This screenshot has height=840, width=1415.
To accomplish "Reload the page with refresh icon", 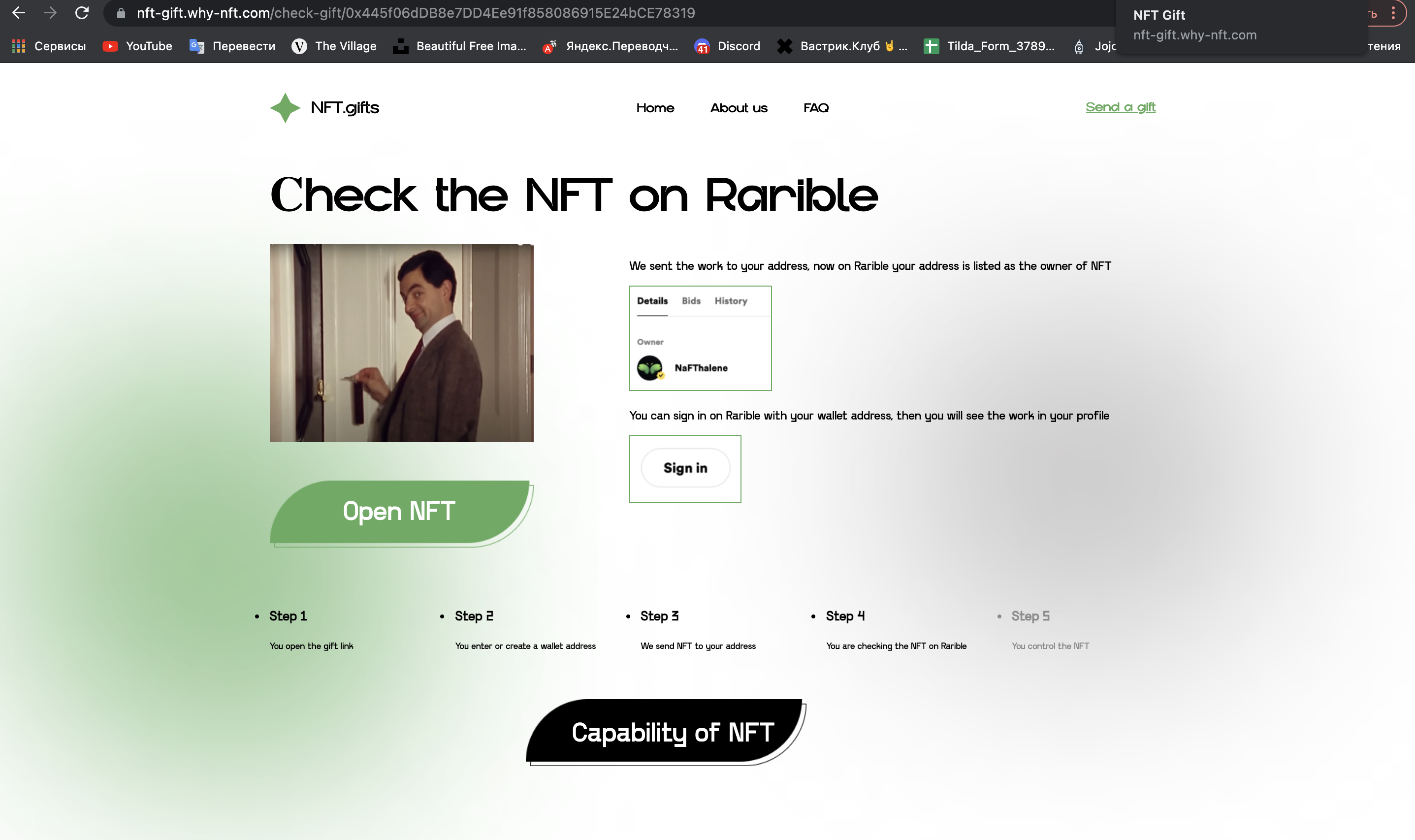I will coord(82,12).
